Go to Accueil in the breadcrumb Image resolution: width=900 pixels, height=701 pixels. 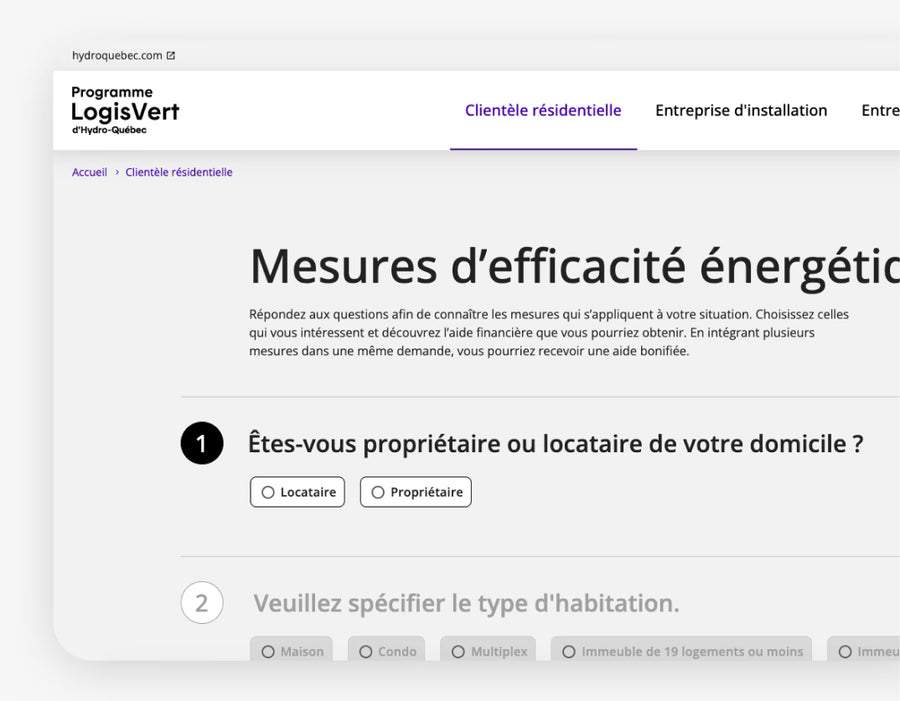tap(89, 172)
